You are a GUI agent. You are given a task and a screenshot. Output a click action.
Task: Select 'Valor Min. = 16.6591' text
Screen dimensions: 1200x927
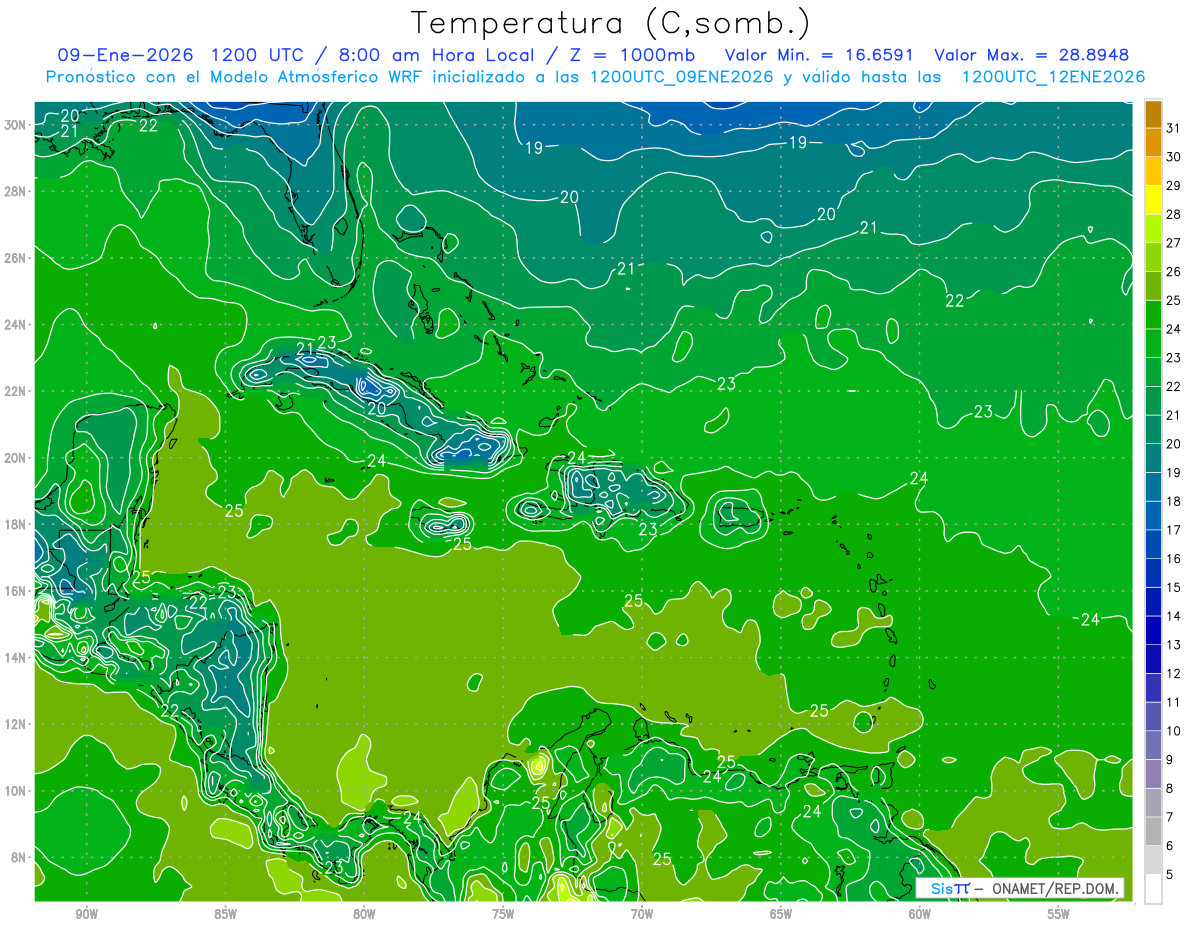[x=819, y=55]
